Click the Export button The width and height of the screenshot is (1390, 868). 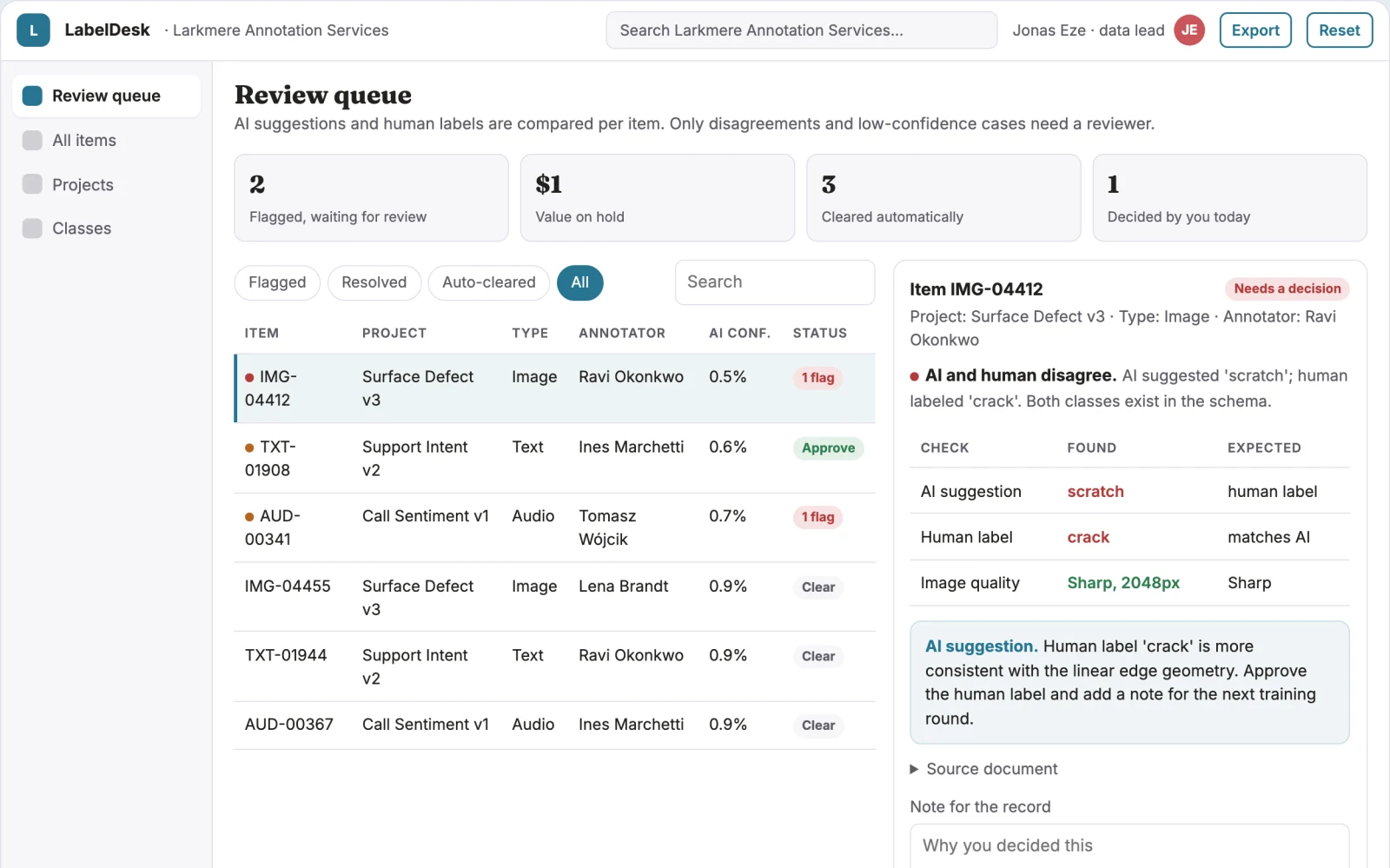tap(1255, 30)
